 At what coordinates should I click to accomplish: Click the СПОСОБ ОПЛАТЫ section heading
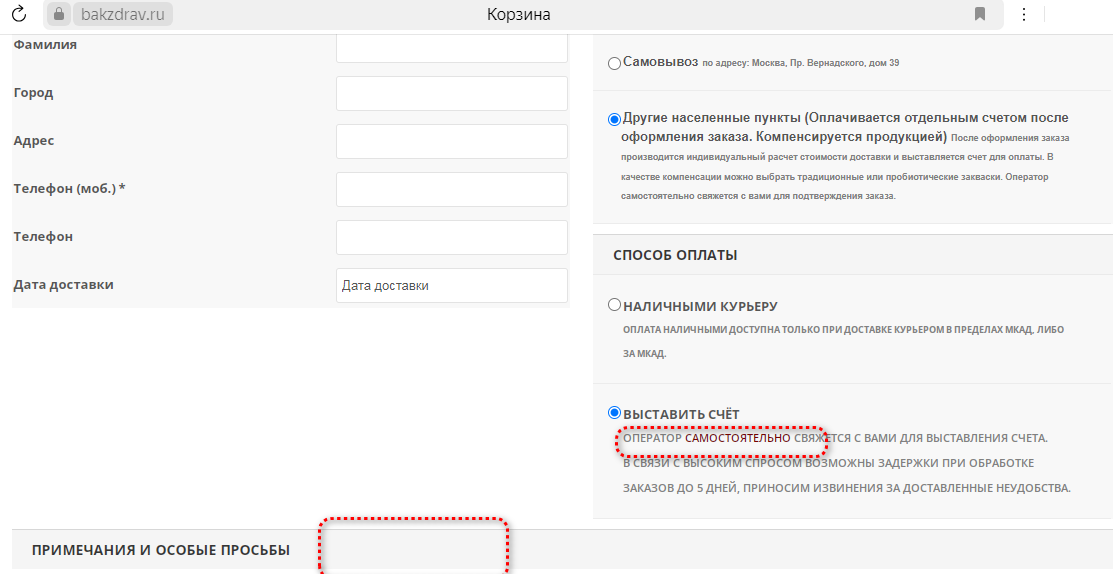pos(675,255)
